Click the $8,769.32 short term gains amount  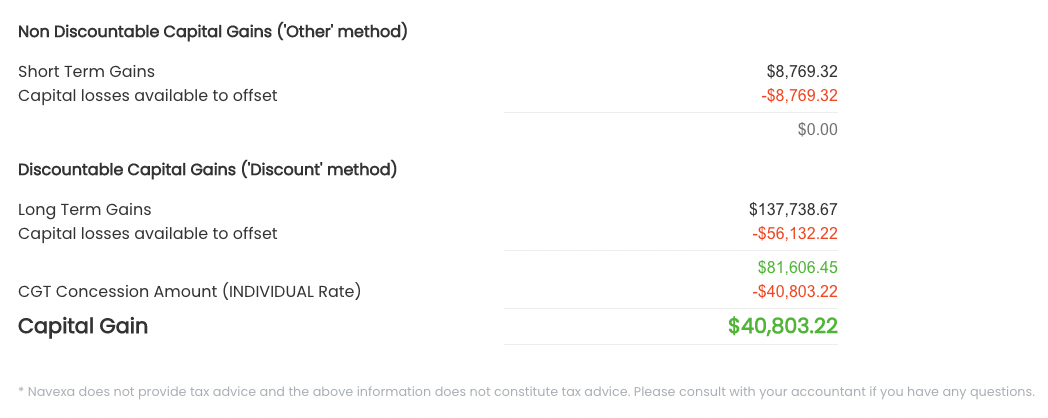801,72
